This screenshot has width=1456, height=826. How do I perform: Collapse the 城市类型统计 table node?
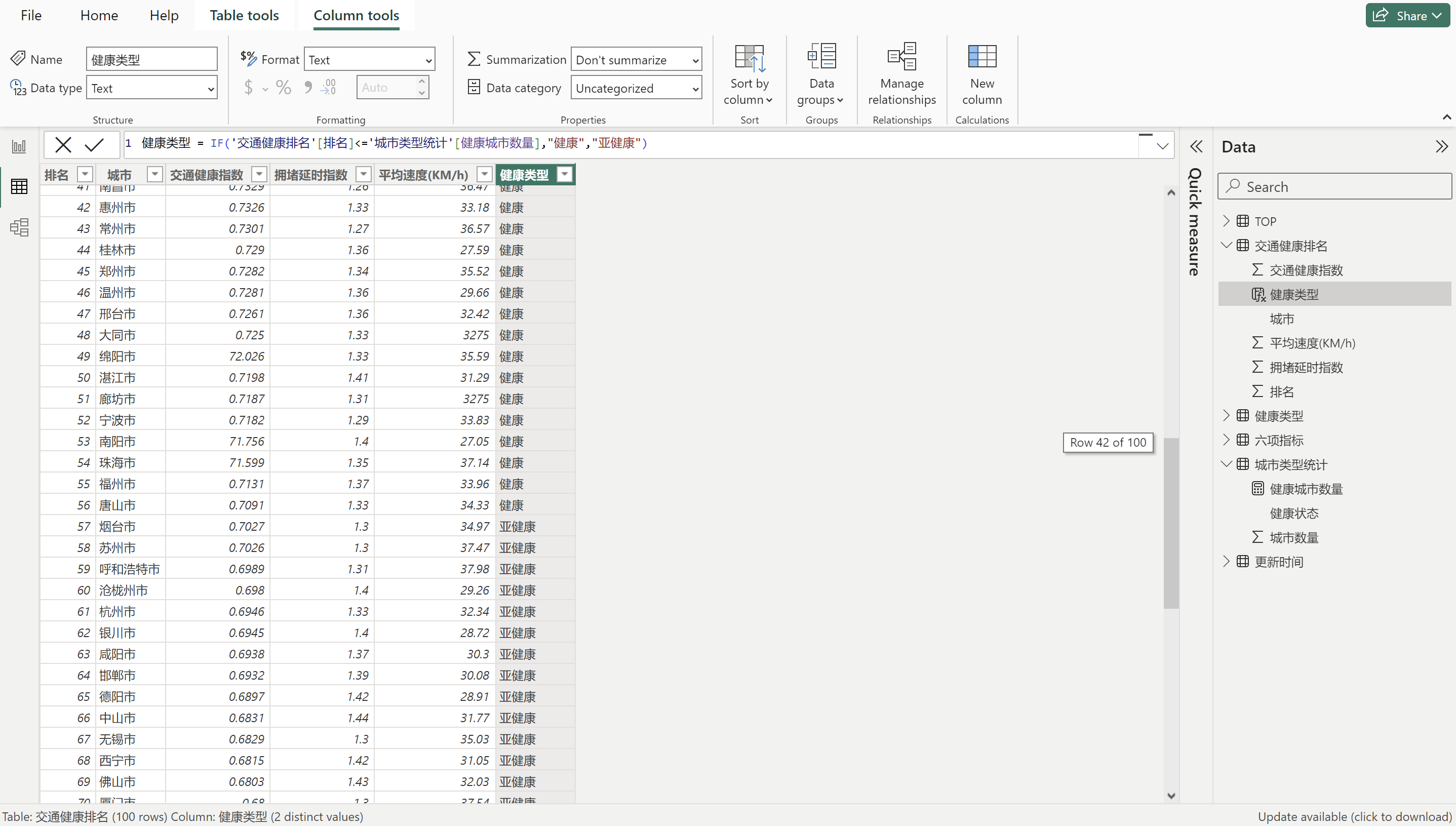coord(1226,464)
